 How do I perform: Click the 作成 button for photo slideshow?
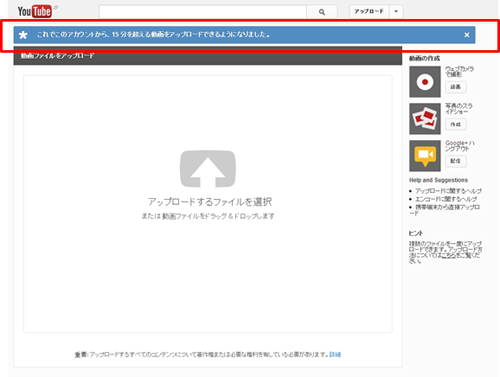[x=456, y=124]
